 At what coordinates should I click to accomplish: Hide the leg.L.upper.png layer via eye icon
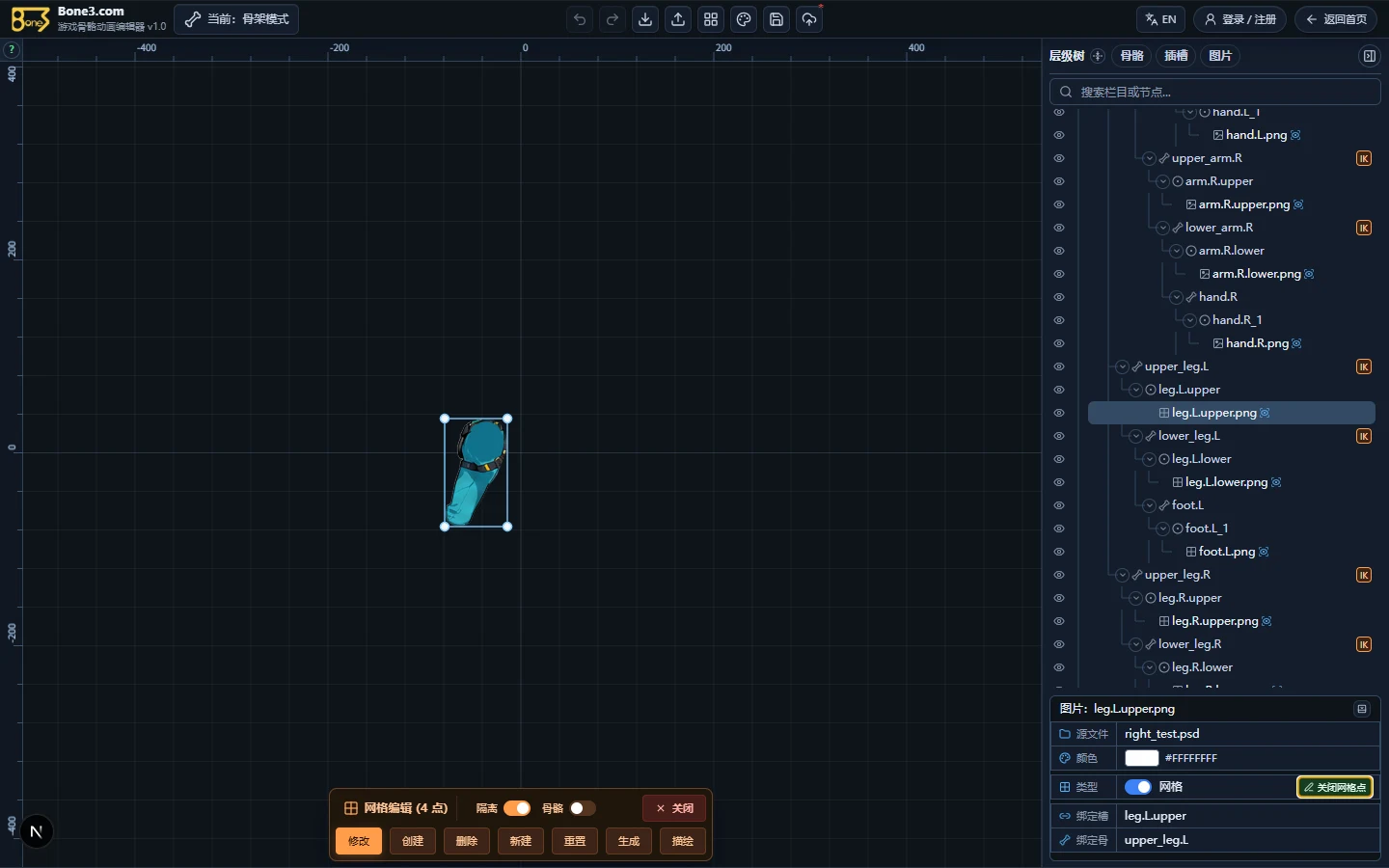pos(1059,413)
